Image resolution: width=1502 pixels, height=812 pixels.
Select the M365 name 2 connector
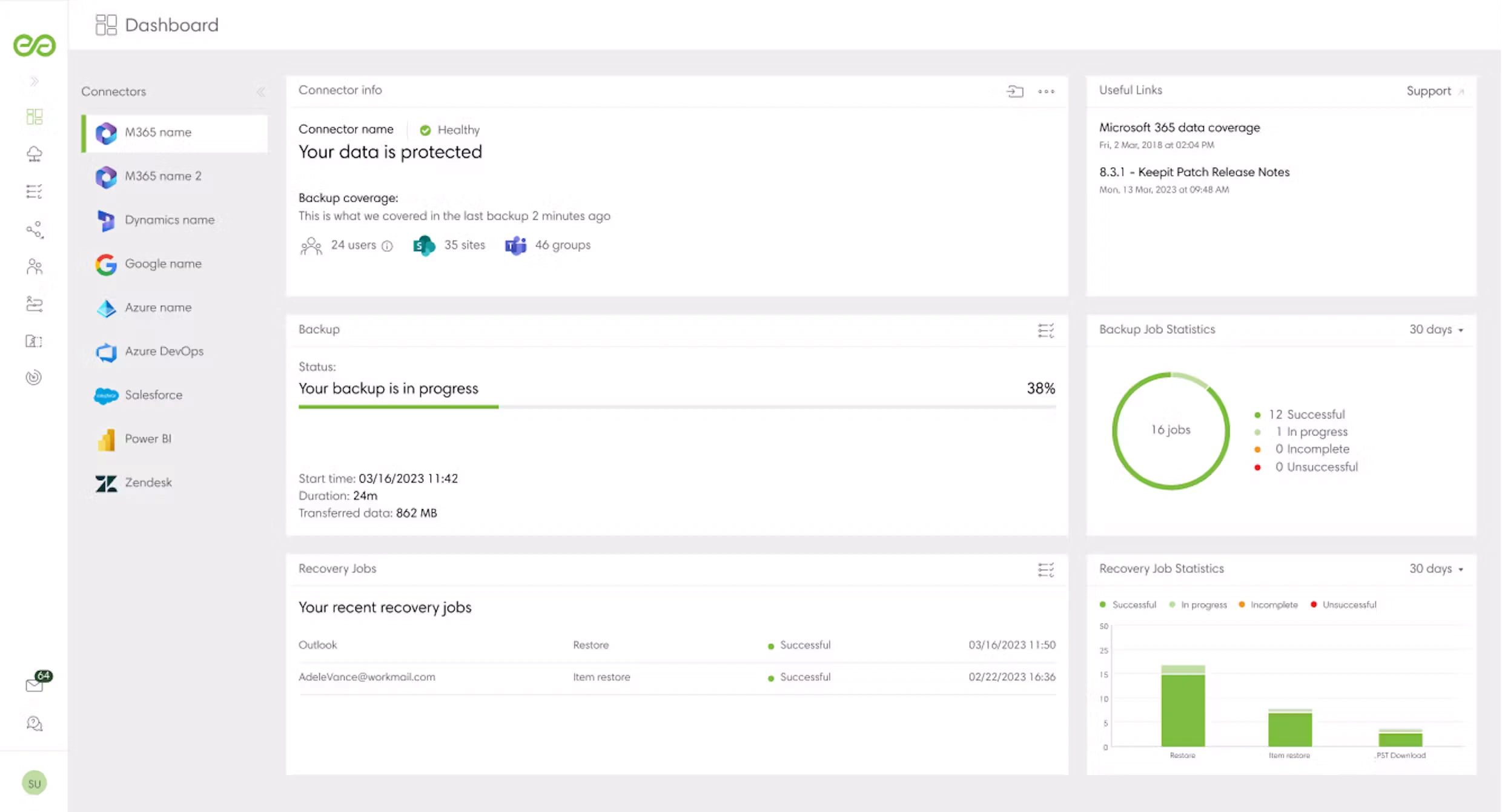(174, 176)
